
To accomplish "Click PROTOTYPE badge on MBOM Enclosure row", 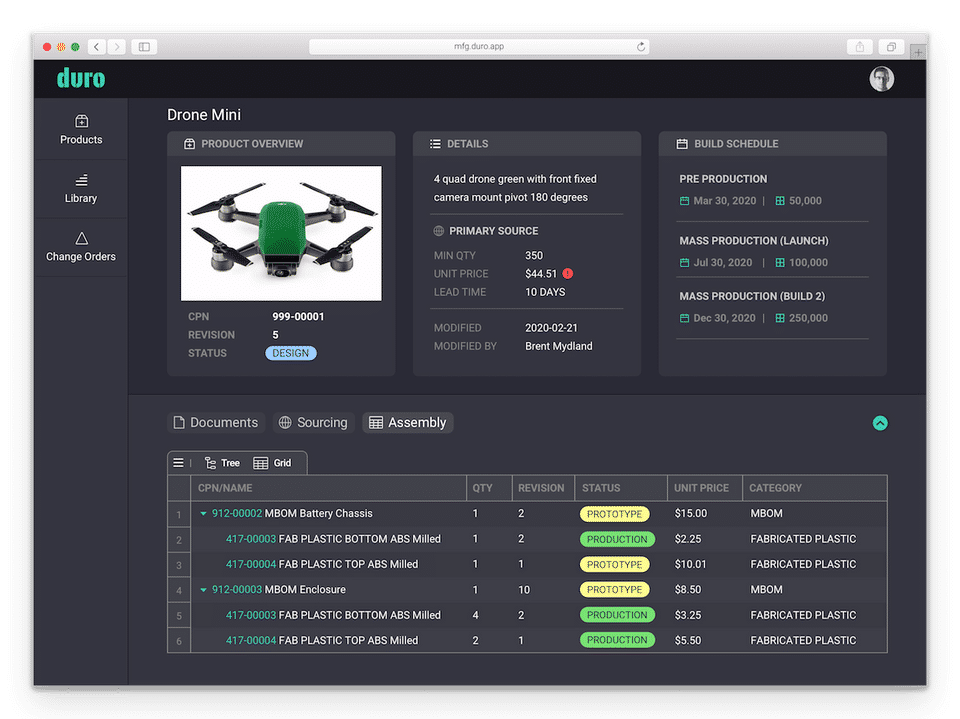I will [x=615, y=589].
